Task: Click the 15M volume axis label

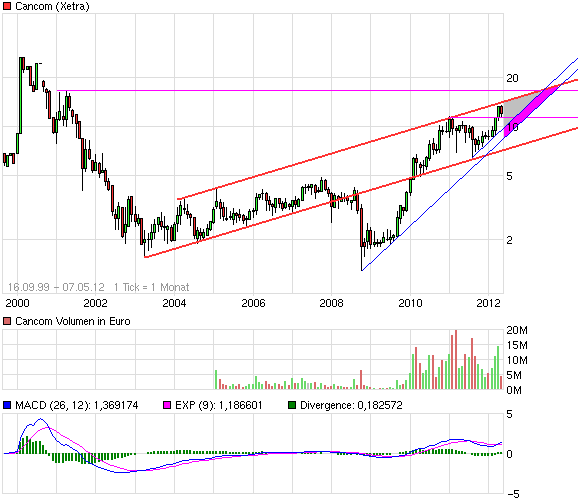Action: click(x=517, y=345)
